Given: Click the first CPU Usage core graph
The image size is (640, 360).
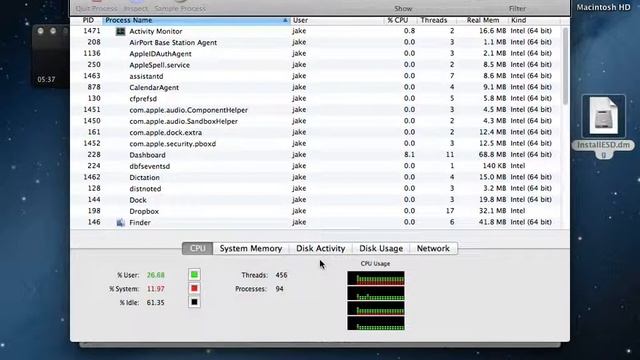Looking at the screenshot, I should tap(376, 278).
